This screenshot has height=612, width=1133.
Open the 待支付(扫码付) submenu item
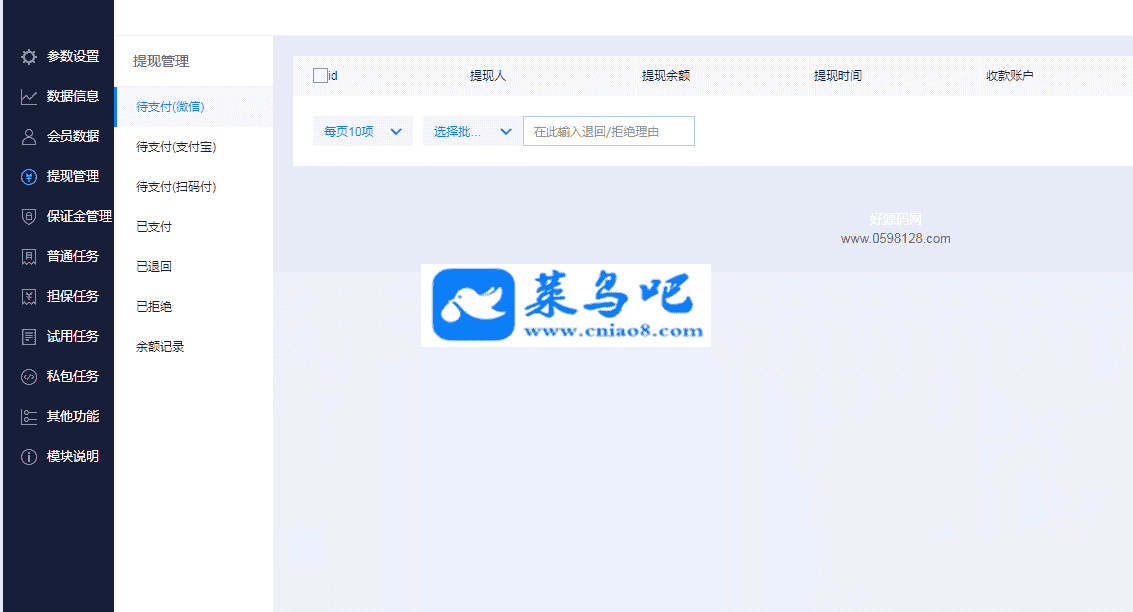pyautogui.click(x=176, y=187)
